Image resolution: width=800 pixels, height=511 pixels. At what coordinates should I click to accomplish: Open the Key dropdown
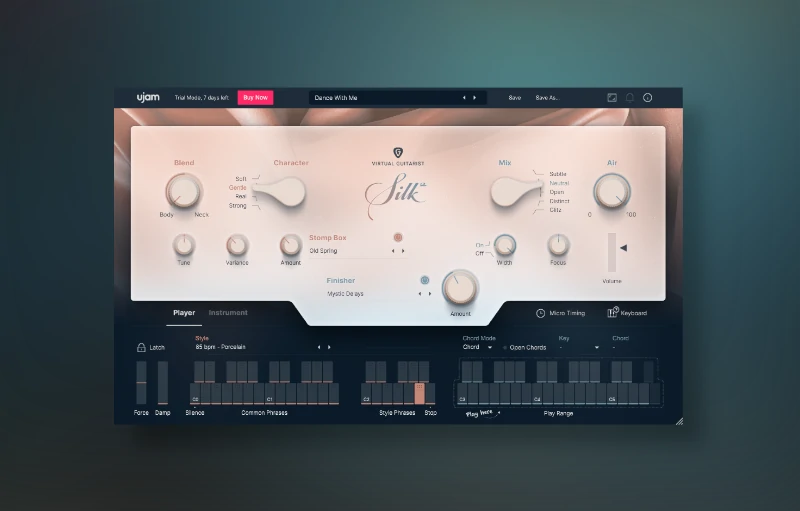[579, 347]
